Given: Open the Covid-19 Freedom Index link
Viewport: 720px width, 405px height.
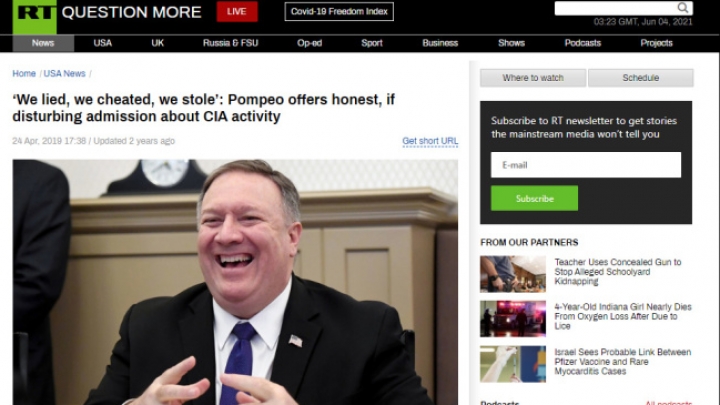Looking at the screenshot, I should pyautogui.click(x=339, y=11).
